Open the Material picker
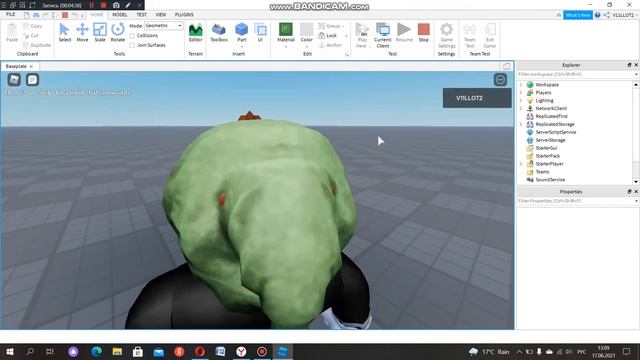Screen dimensions: 640x360 [x=286, y=33]
